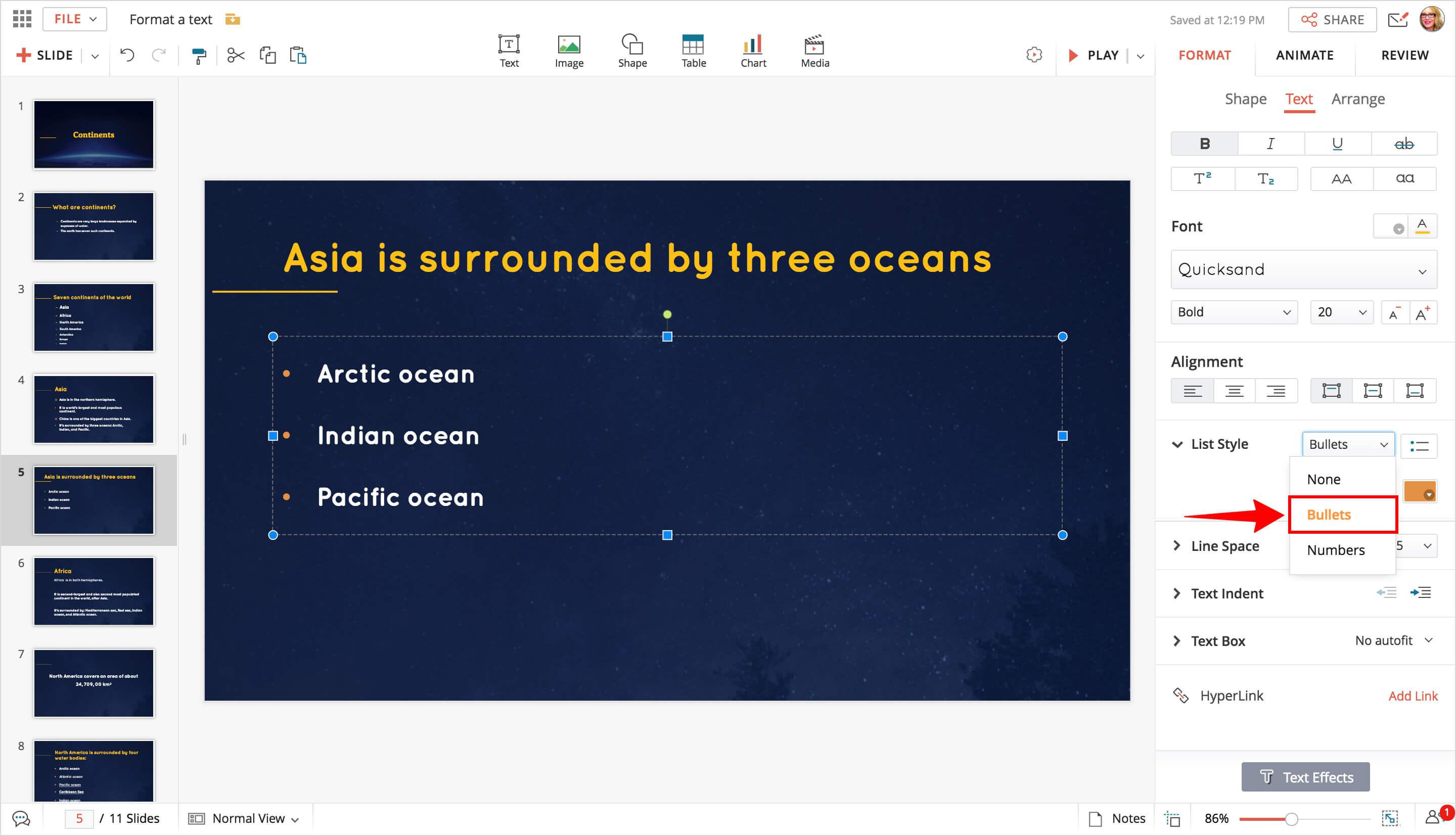The image size is (1456, 836).
Task: Insert a Chart from toolbar
Action: (x=753, y=51)
